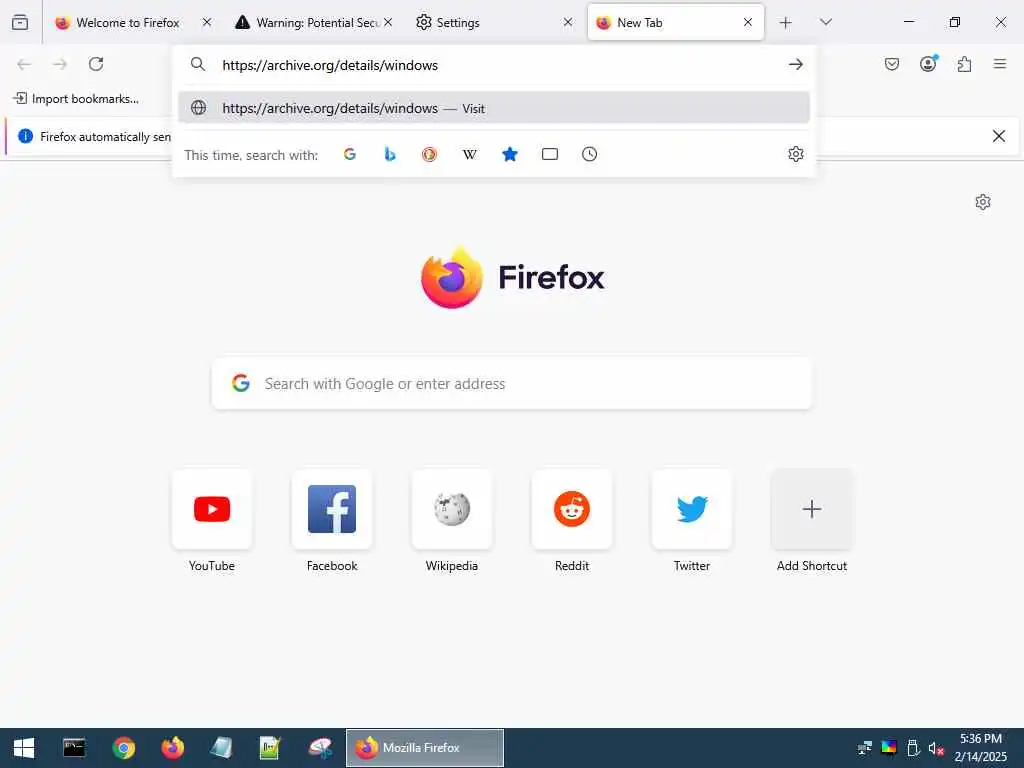The image size is (1024, 768).
Task: Search in open Tabs icon
Action: click(550, 154)
